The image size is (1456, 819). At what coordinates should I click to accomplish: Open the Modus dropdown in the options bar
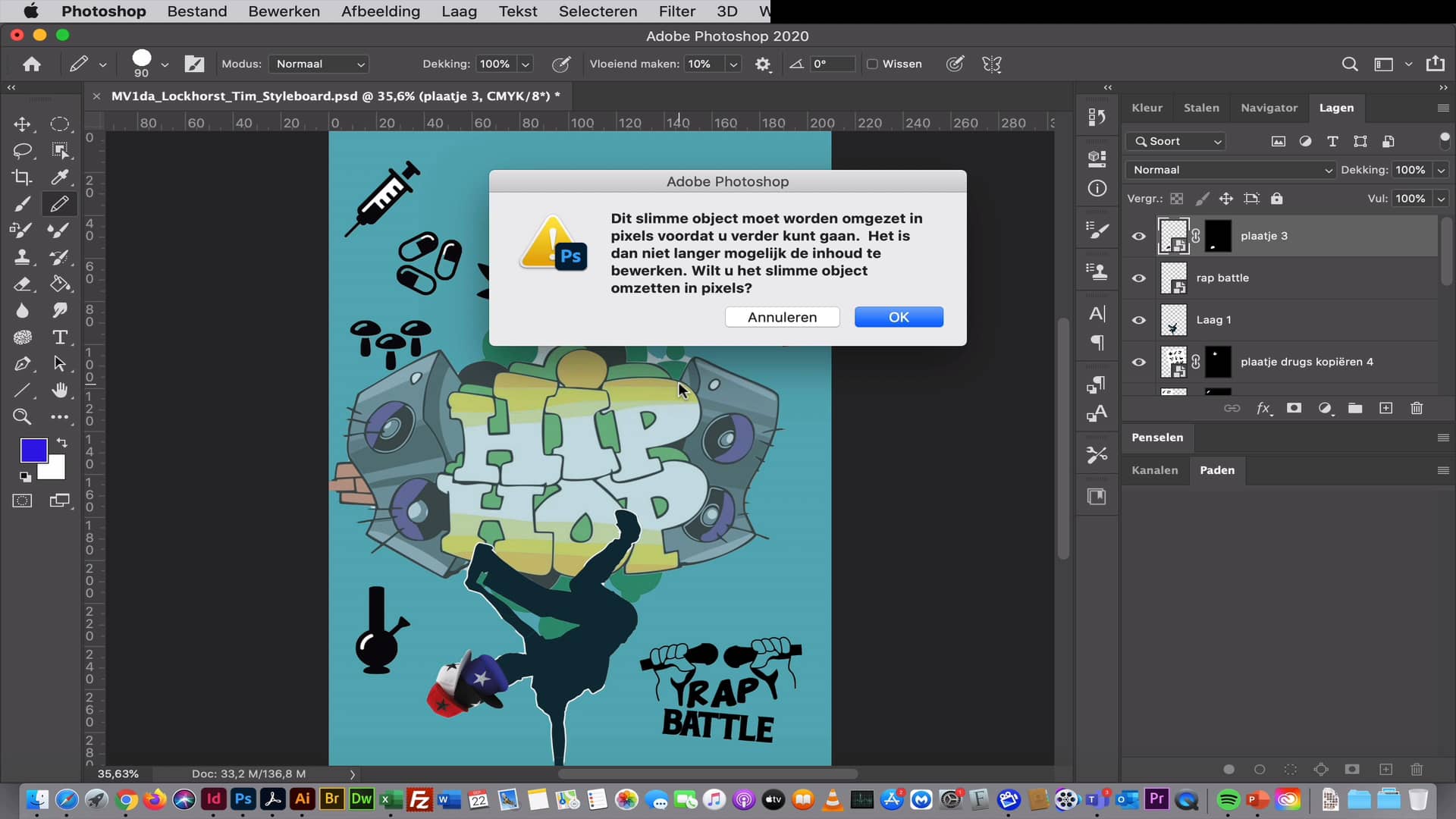click(318, 64)
